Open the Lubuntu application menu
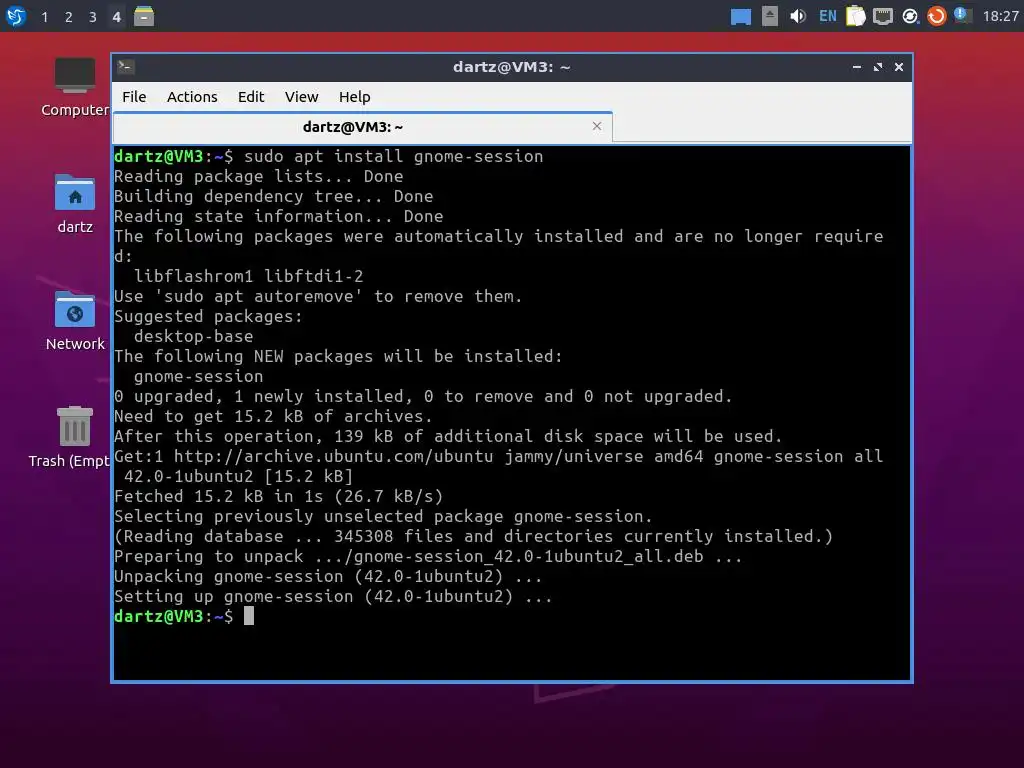Screen dimensions: 1024x768 pos(16,16)
